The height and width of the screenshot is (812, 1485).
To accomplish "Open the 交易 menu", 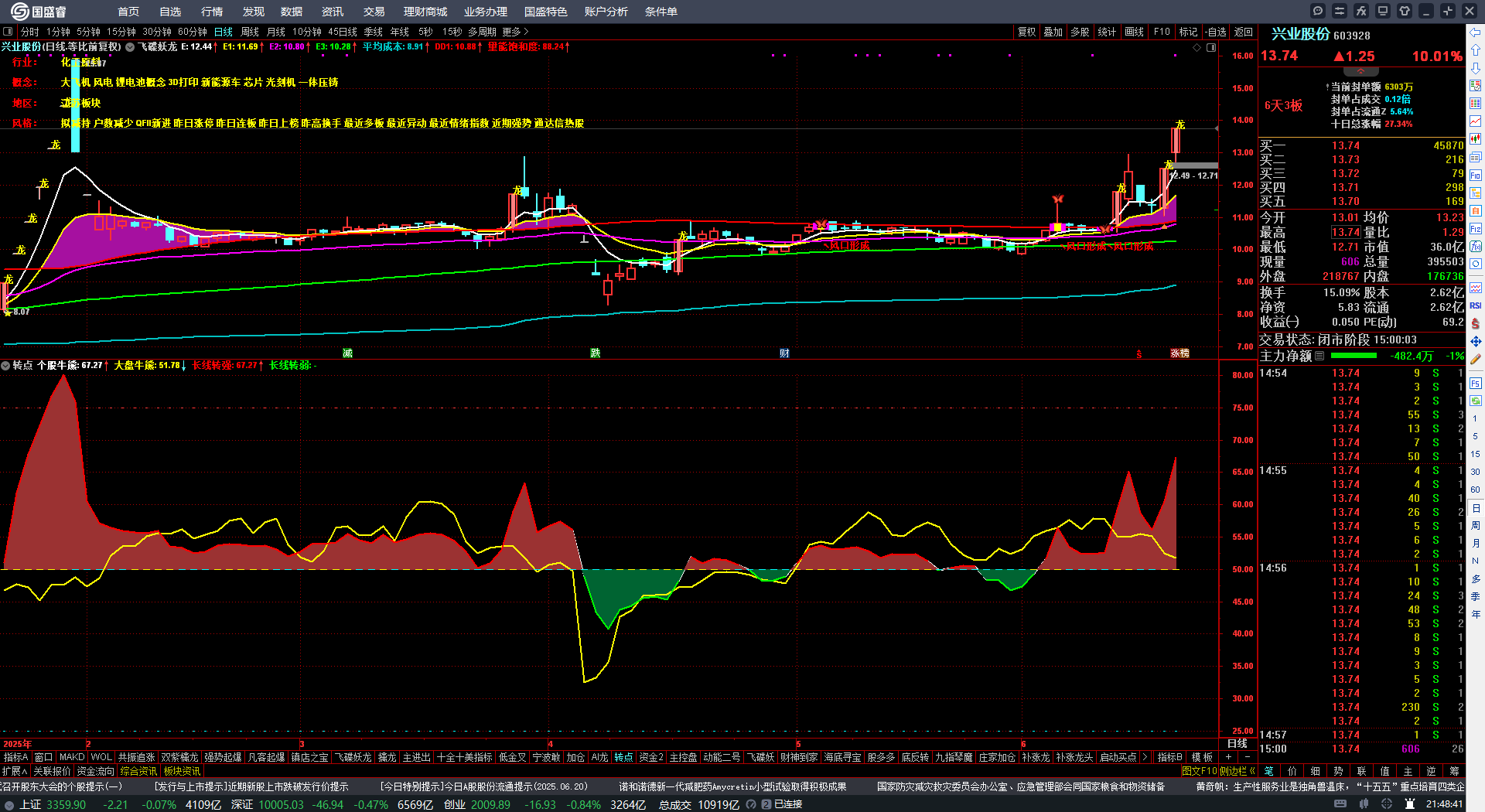I will pos(374,12).
